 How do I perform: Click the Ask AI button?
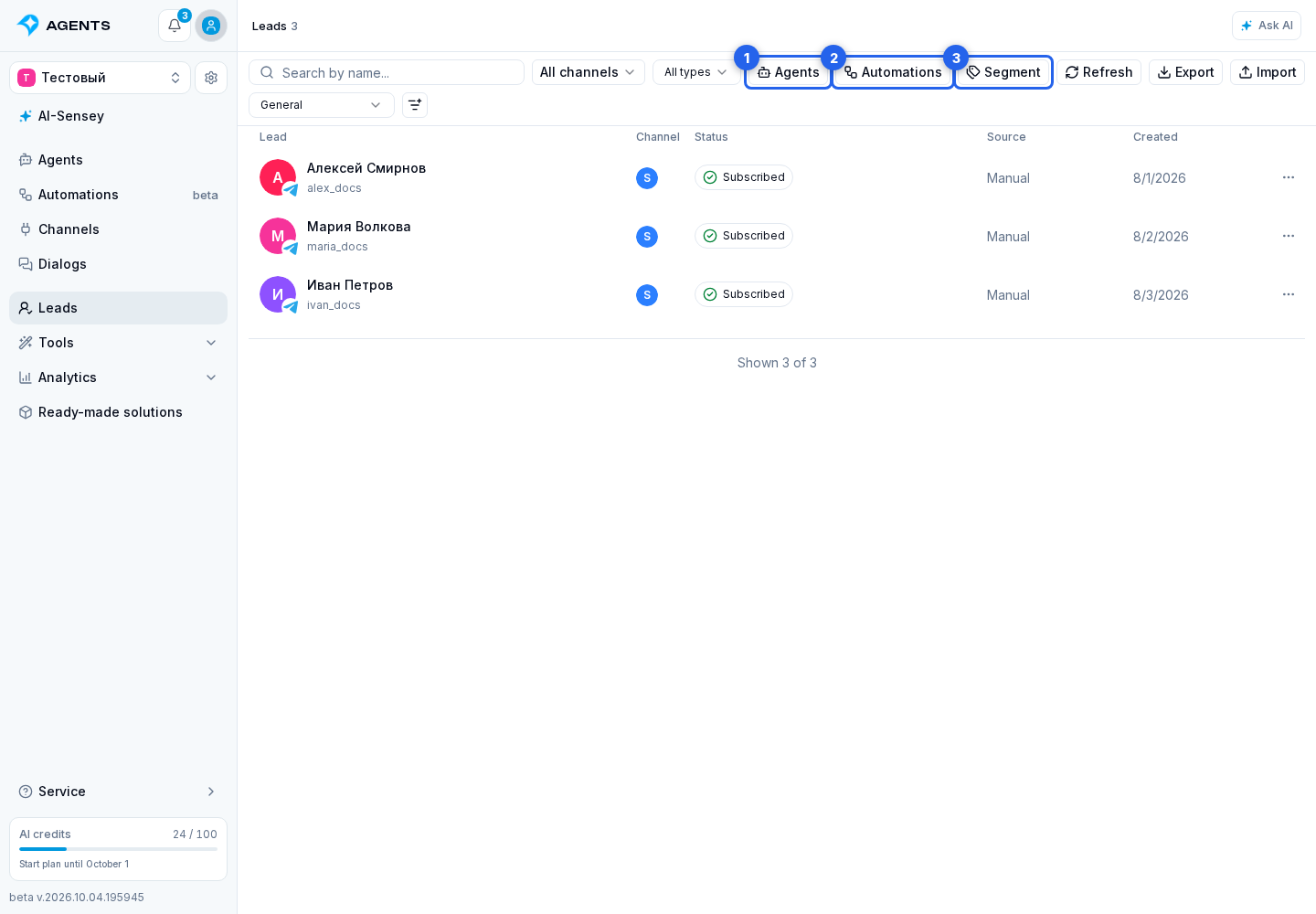(1267, 26)
